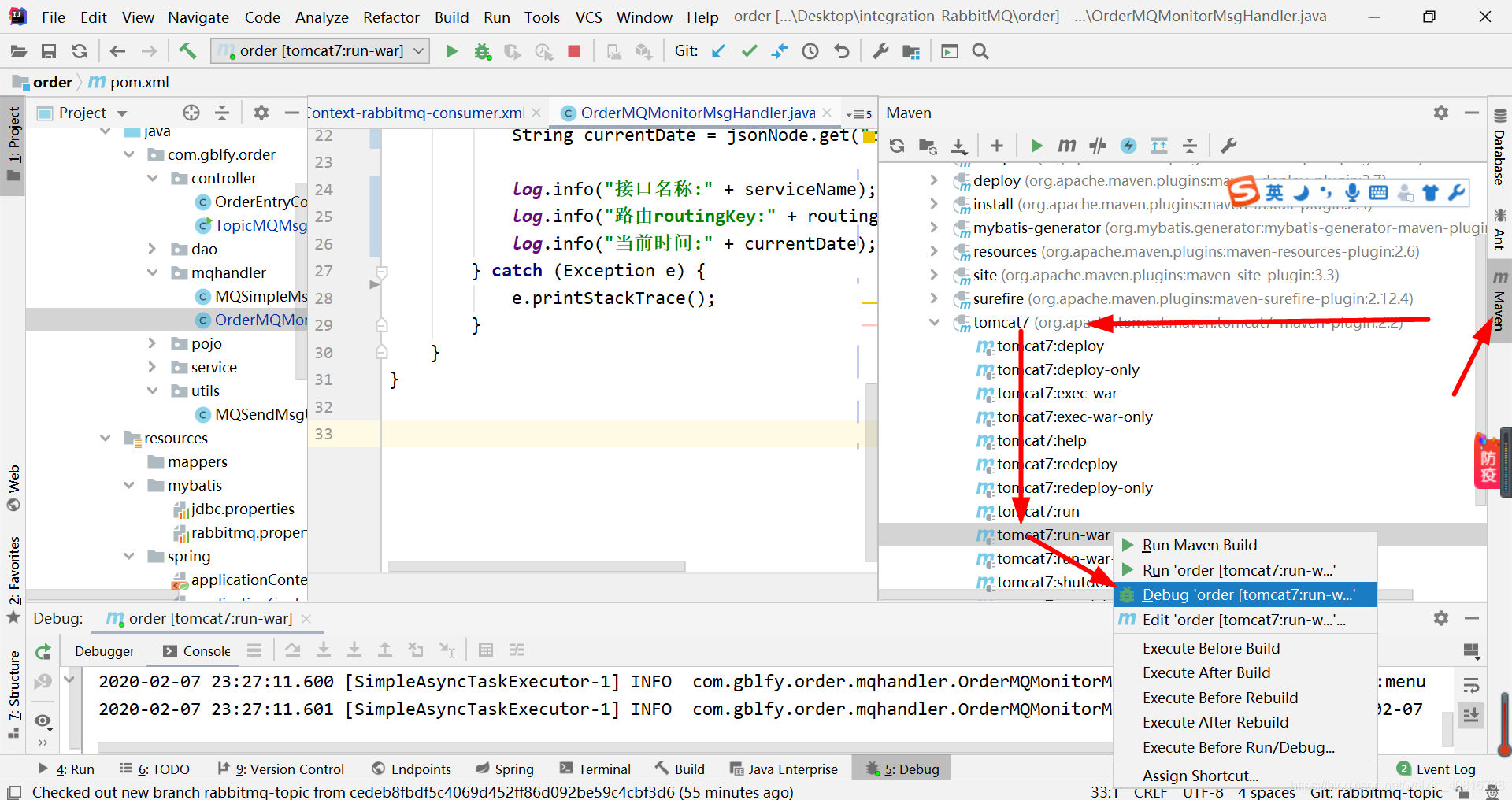This screenshot has width=1512, height=800.
Task: Toggle scroll to end in console
Action: pos(1471,715)
